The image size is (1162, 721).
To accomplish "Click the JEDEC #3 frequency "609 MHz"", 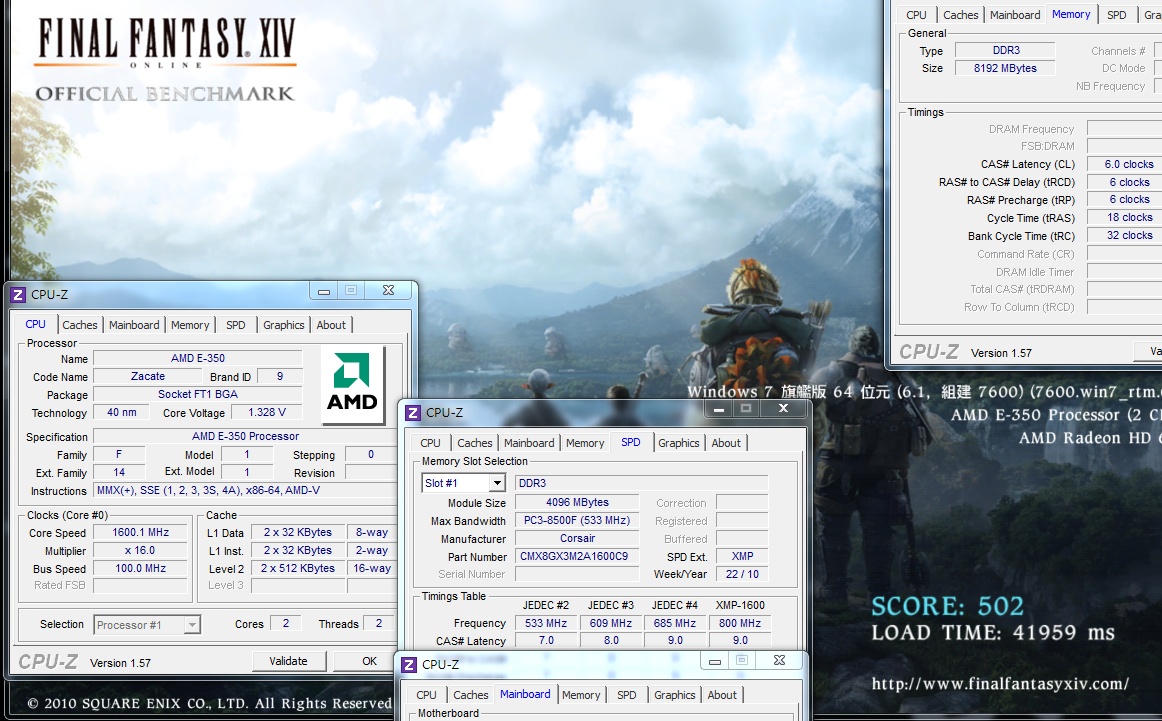I will click(x=611, y=623).
